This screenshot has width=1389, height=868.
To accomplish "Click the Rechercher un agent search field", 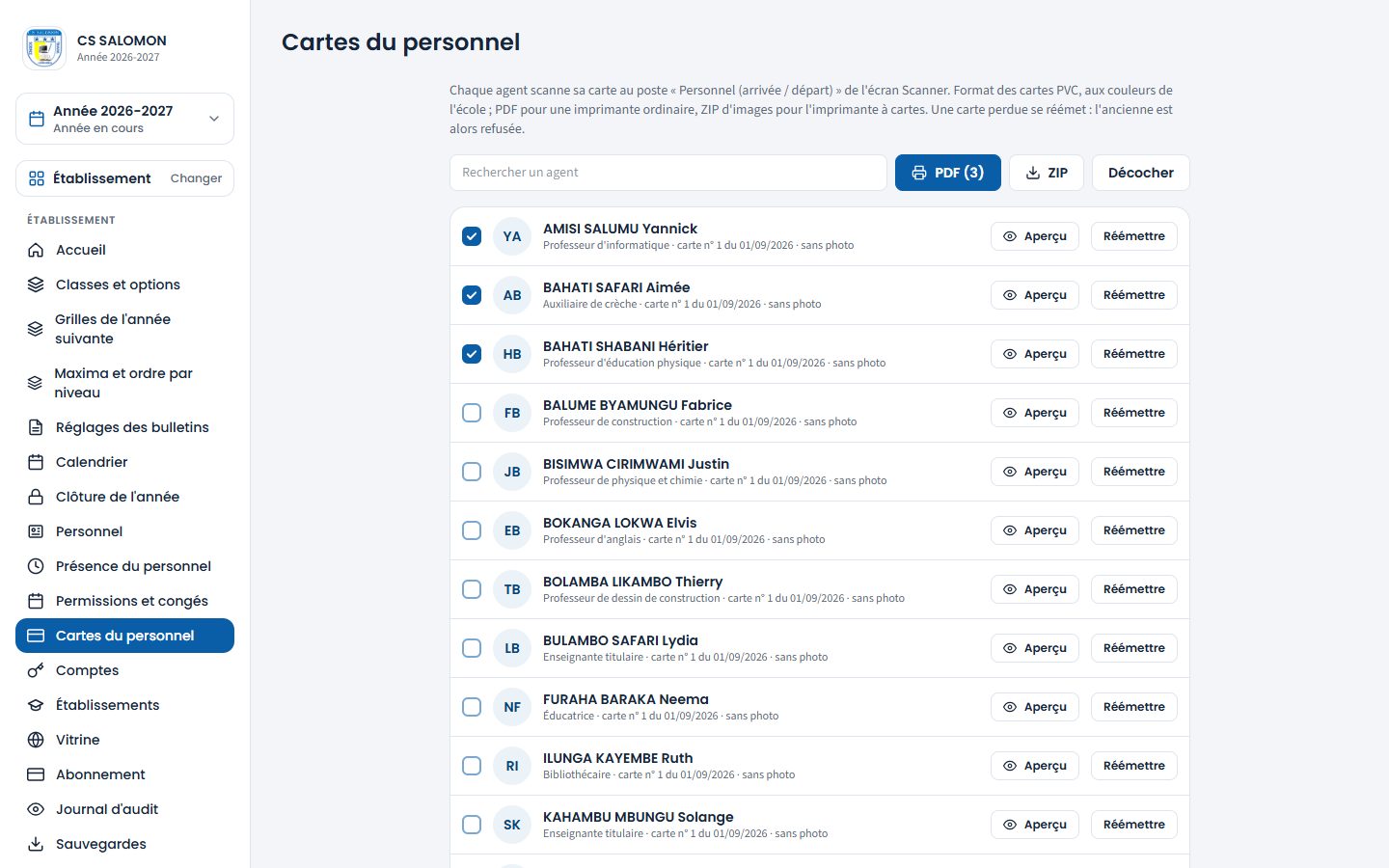I will [x=668, y=173].
